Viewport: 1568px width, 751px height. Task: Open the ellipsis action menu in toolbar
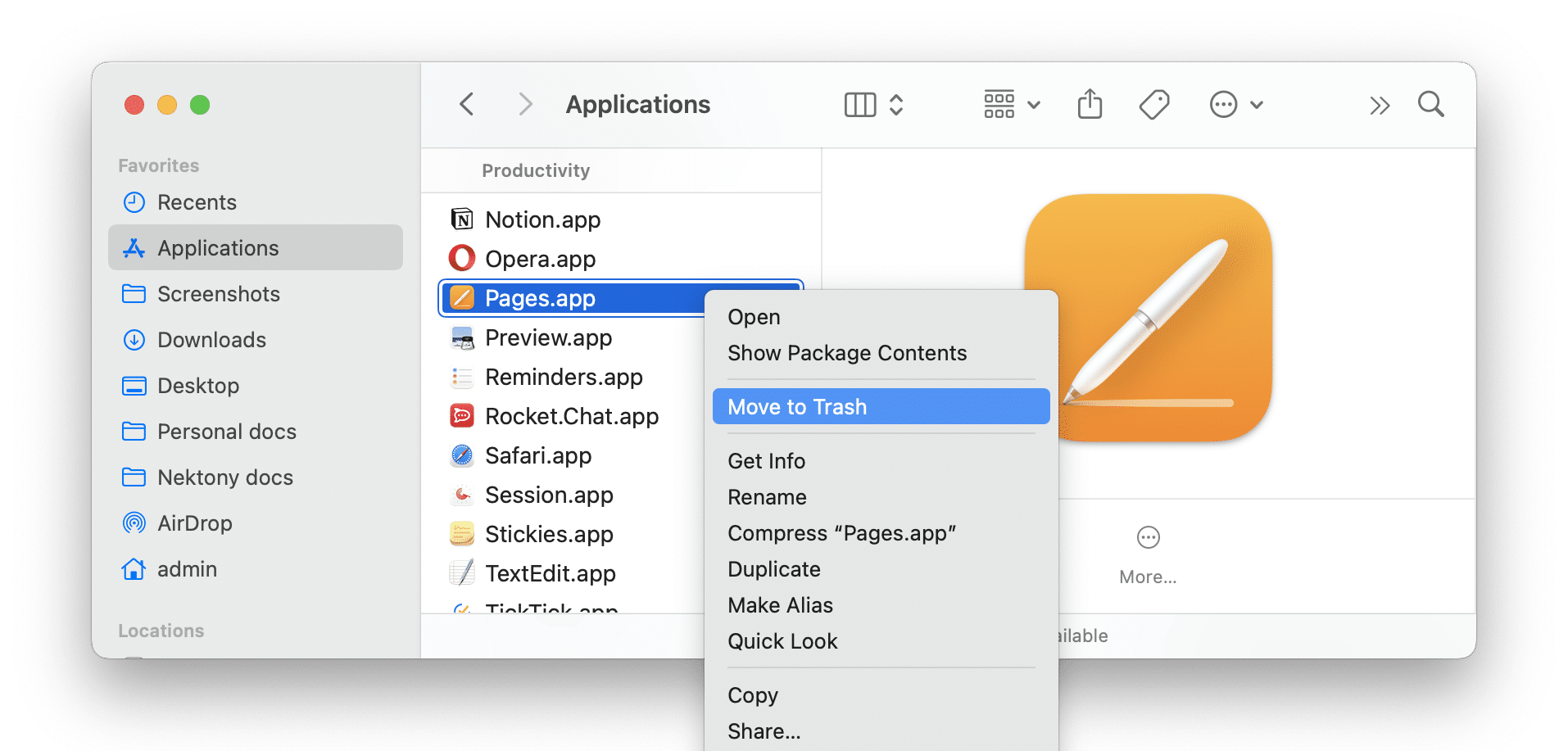coord(1236,104)
